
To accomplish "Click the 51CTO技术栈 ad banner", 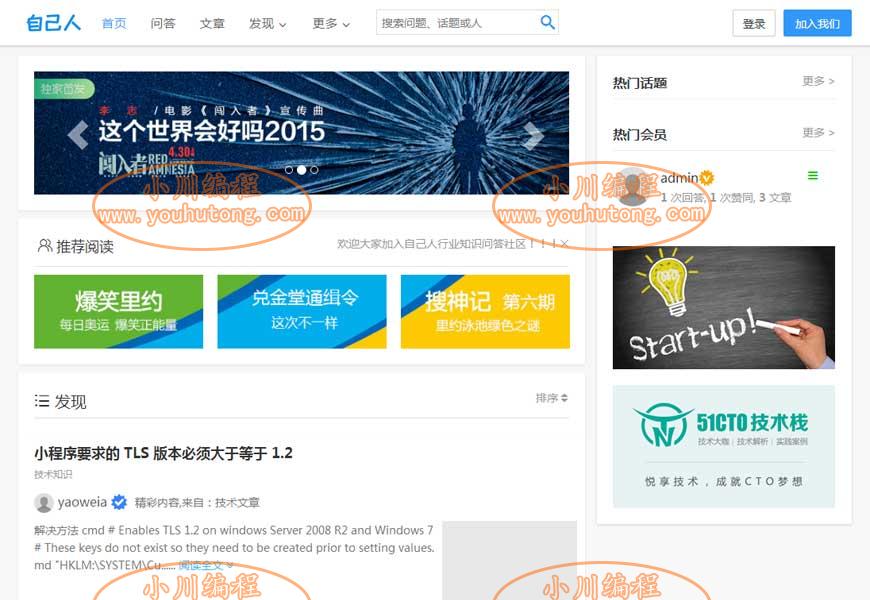I will pyautogui.click(x=724, y=447).
